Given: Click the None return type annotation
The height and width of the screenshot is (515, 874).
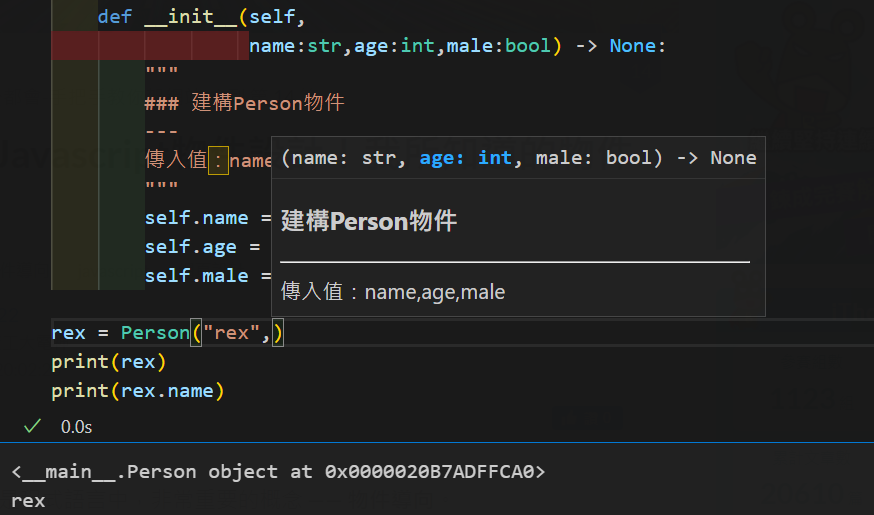Looking at the screenshot, I should (x=637, y=46).
